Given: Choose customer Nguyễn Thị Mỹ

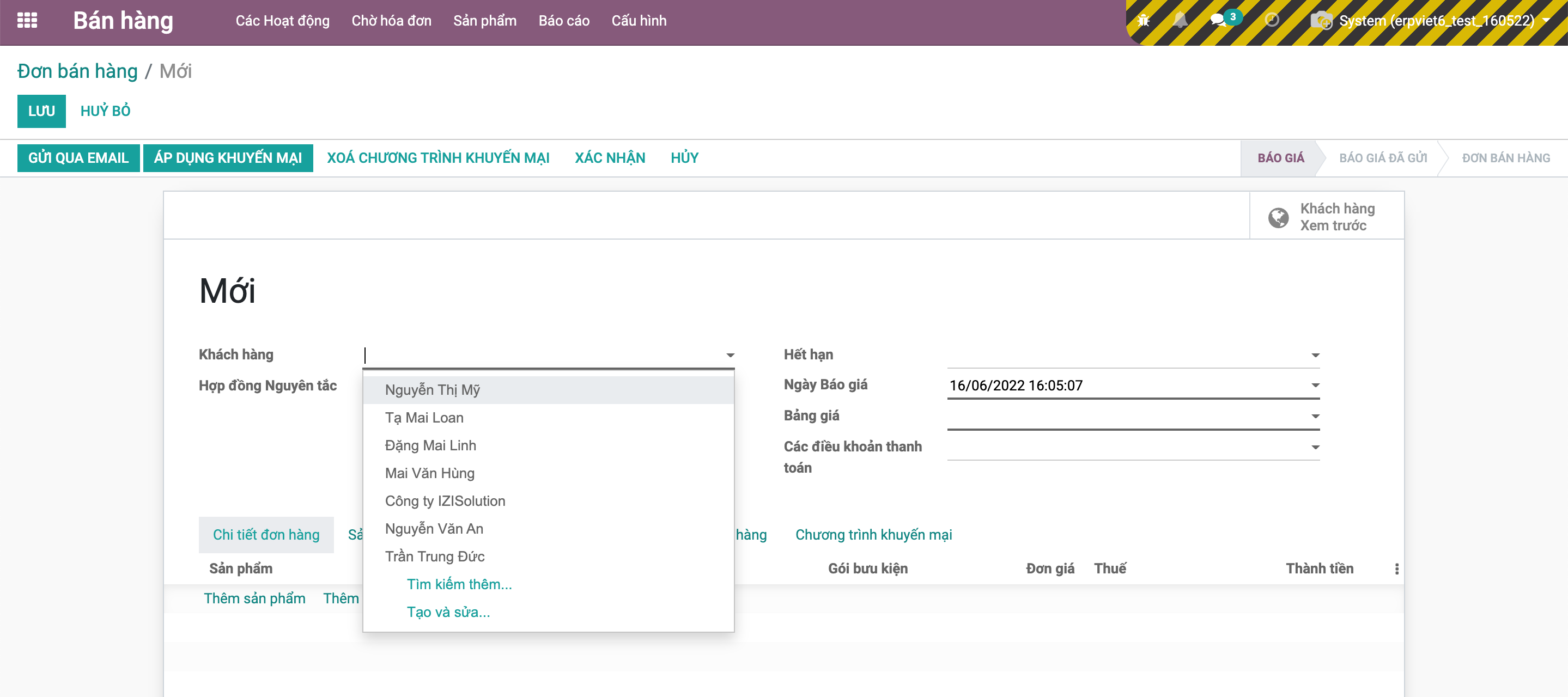Looking at the screenshot, I should click(549, 390).
